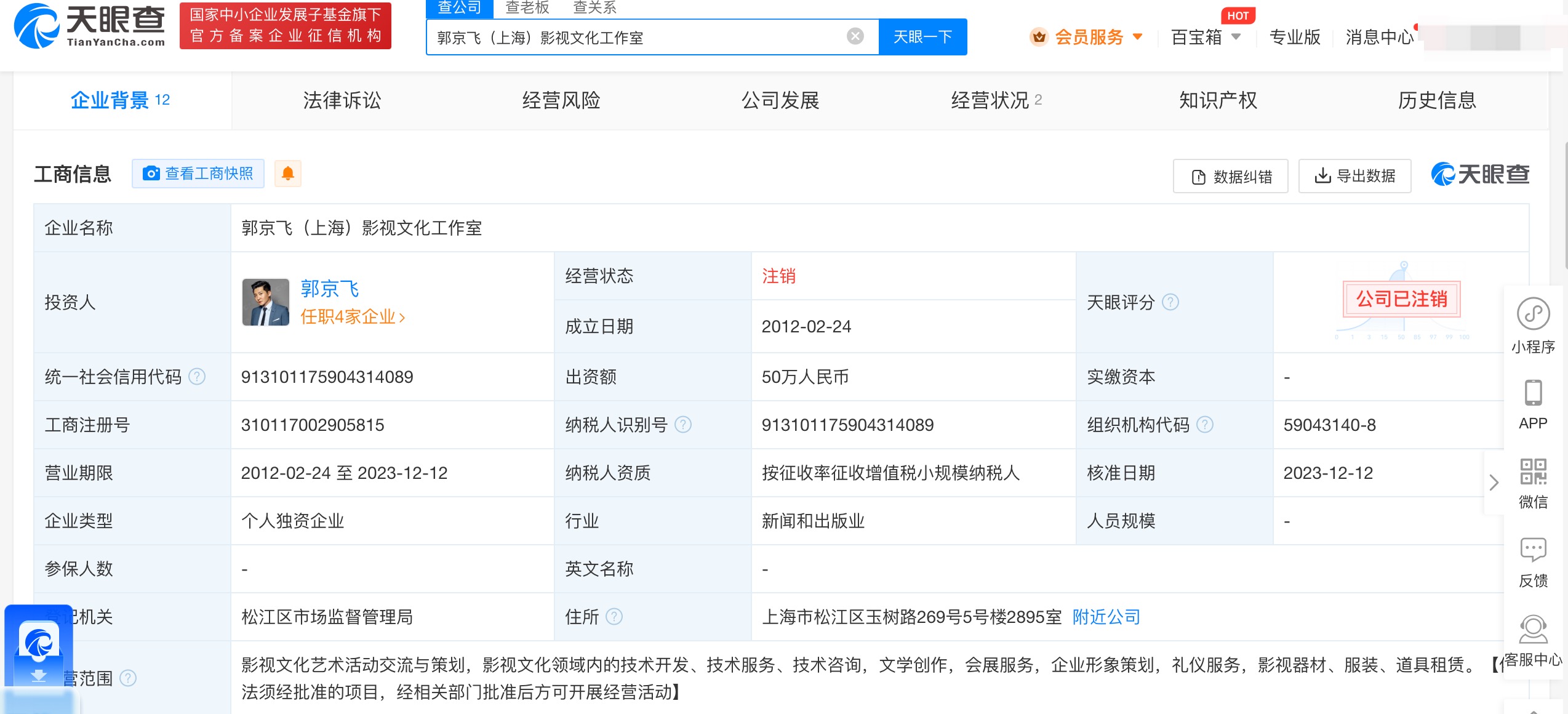Click the TianYanCha logo in the header
The image size is (1568, 714).
tap(90, 26)
